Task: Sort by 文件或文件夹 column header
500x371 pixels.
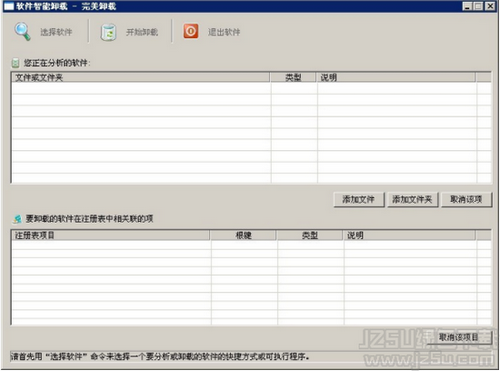Action: (x=141, y=78)
